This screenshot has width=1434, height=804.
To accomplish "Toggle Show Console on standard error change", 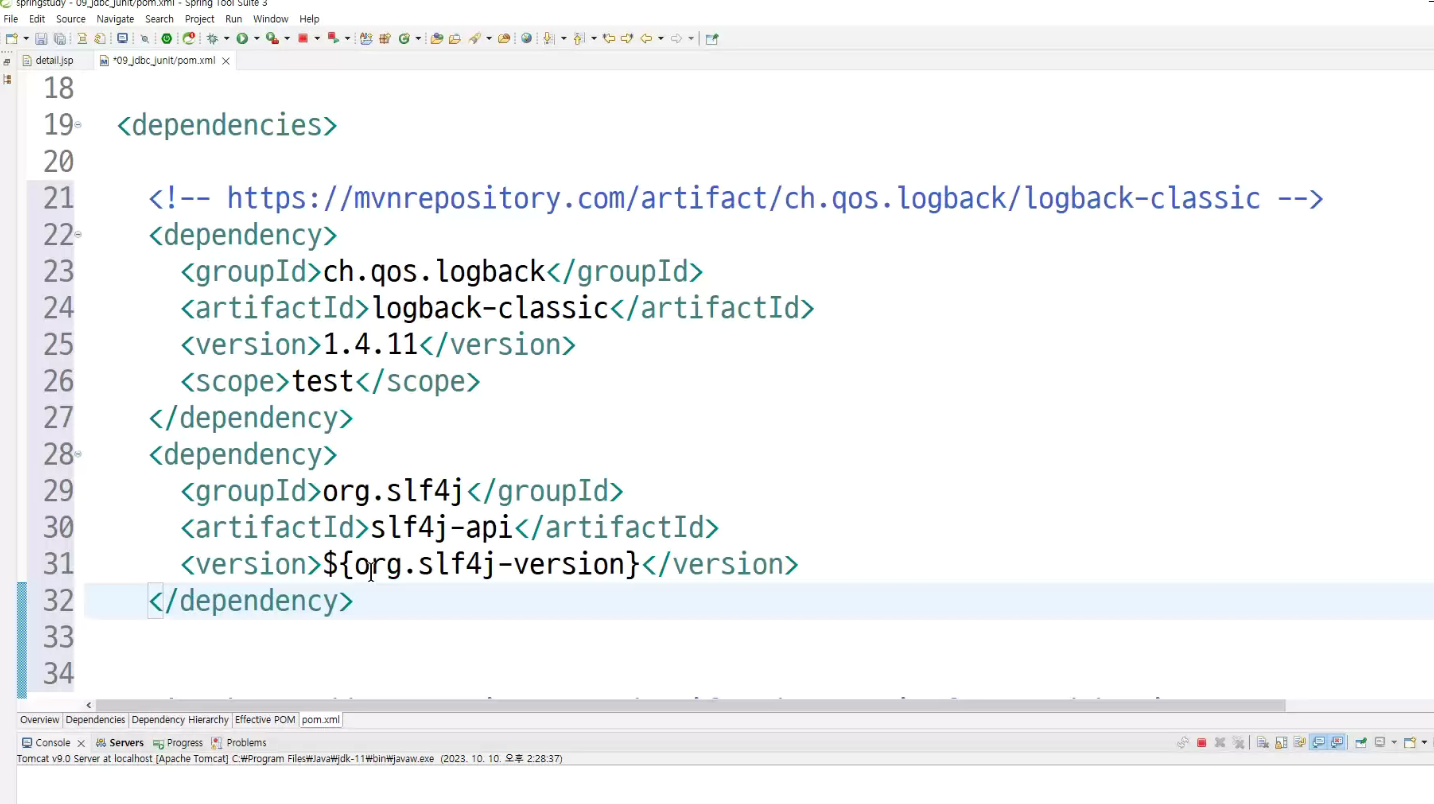I will [x=1337, y=743].
